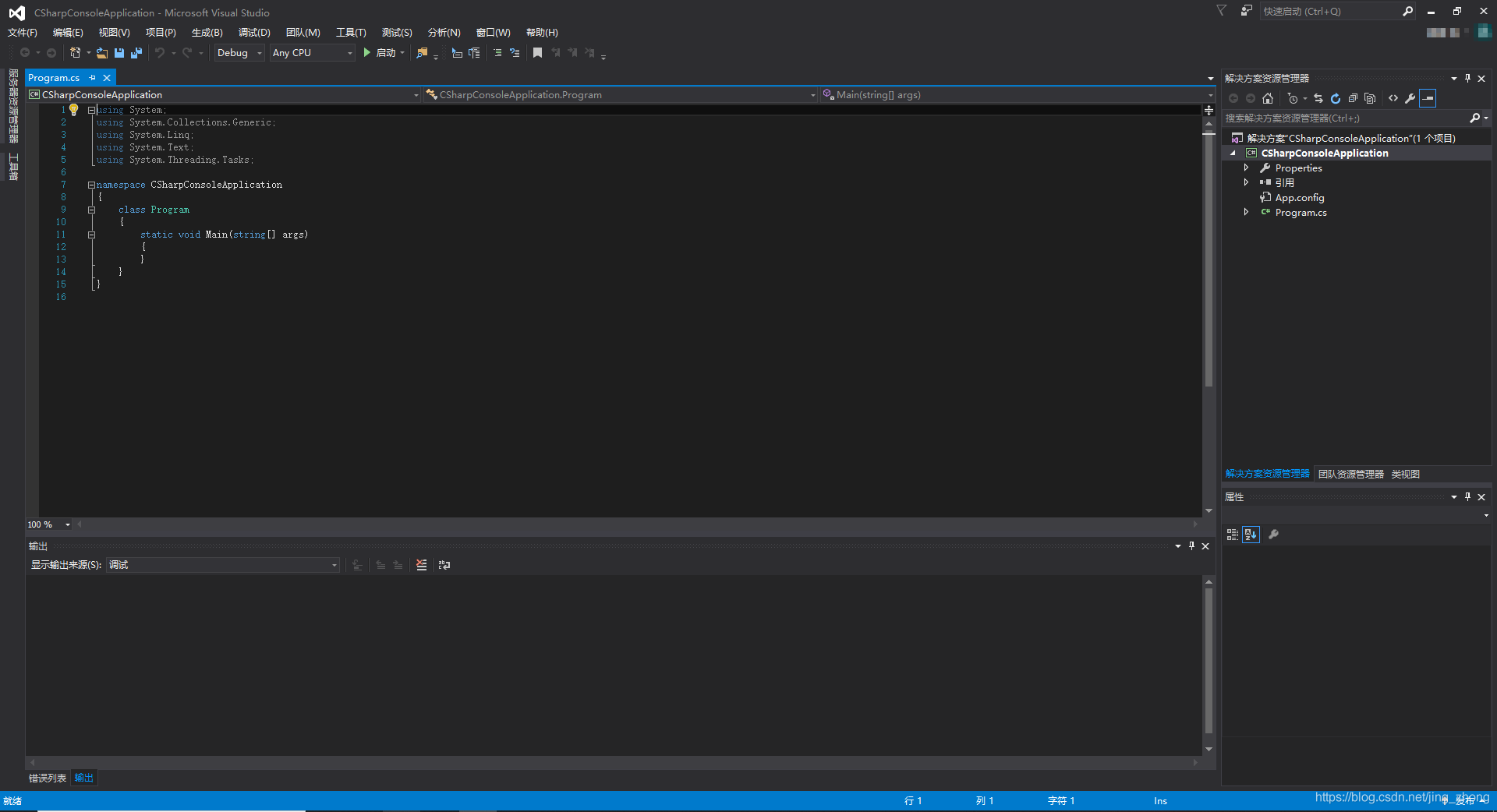This screenshot has height=812, width=1497.
Task: Click the Save All toolbar icon
Action: 136,53
